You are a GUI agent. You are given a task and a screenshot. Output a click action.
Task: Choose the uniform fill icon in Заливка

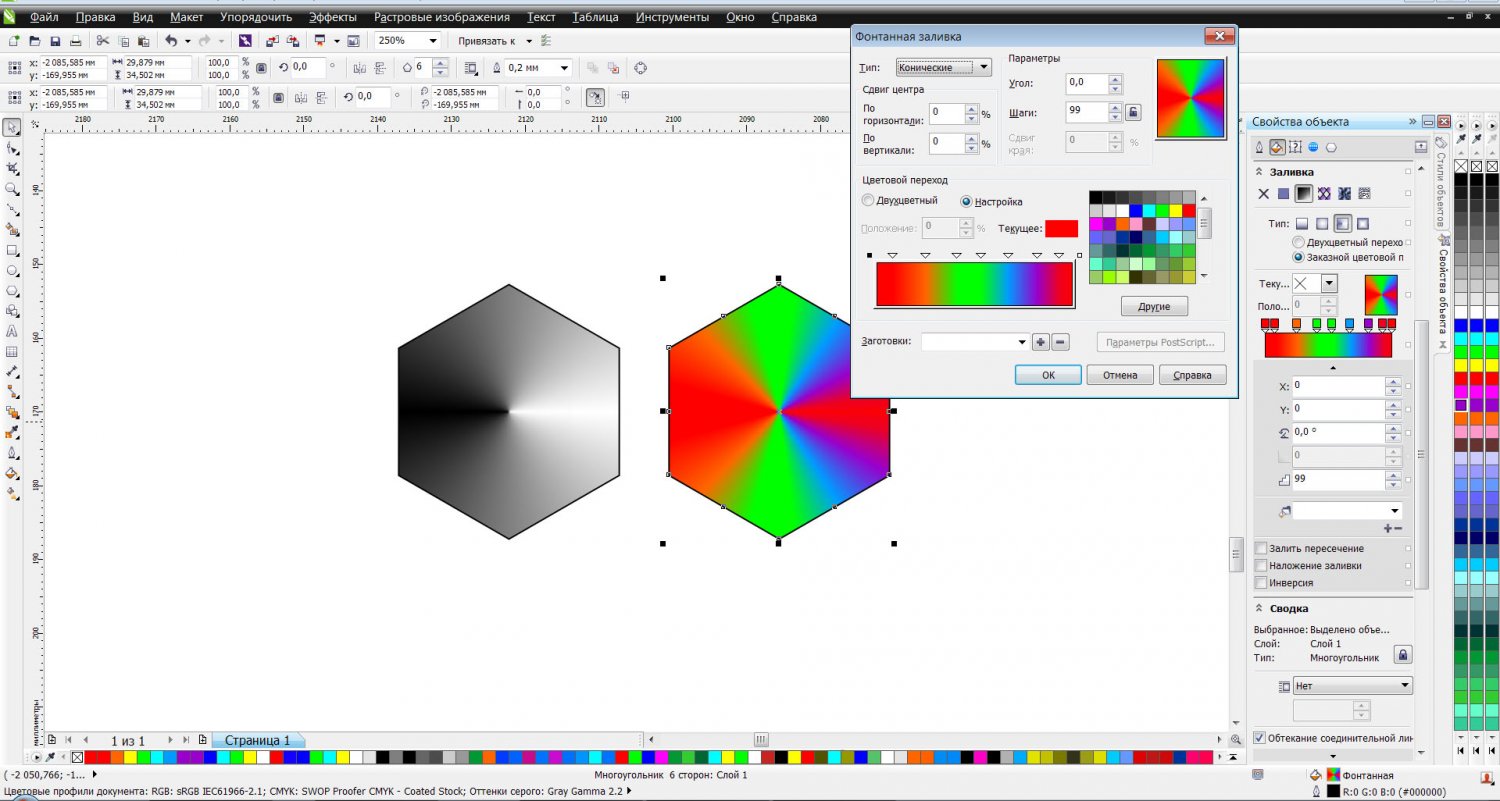(1283, 193)
